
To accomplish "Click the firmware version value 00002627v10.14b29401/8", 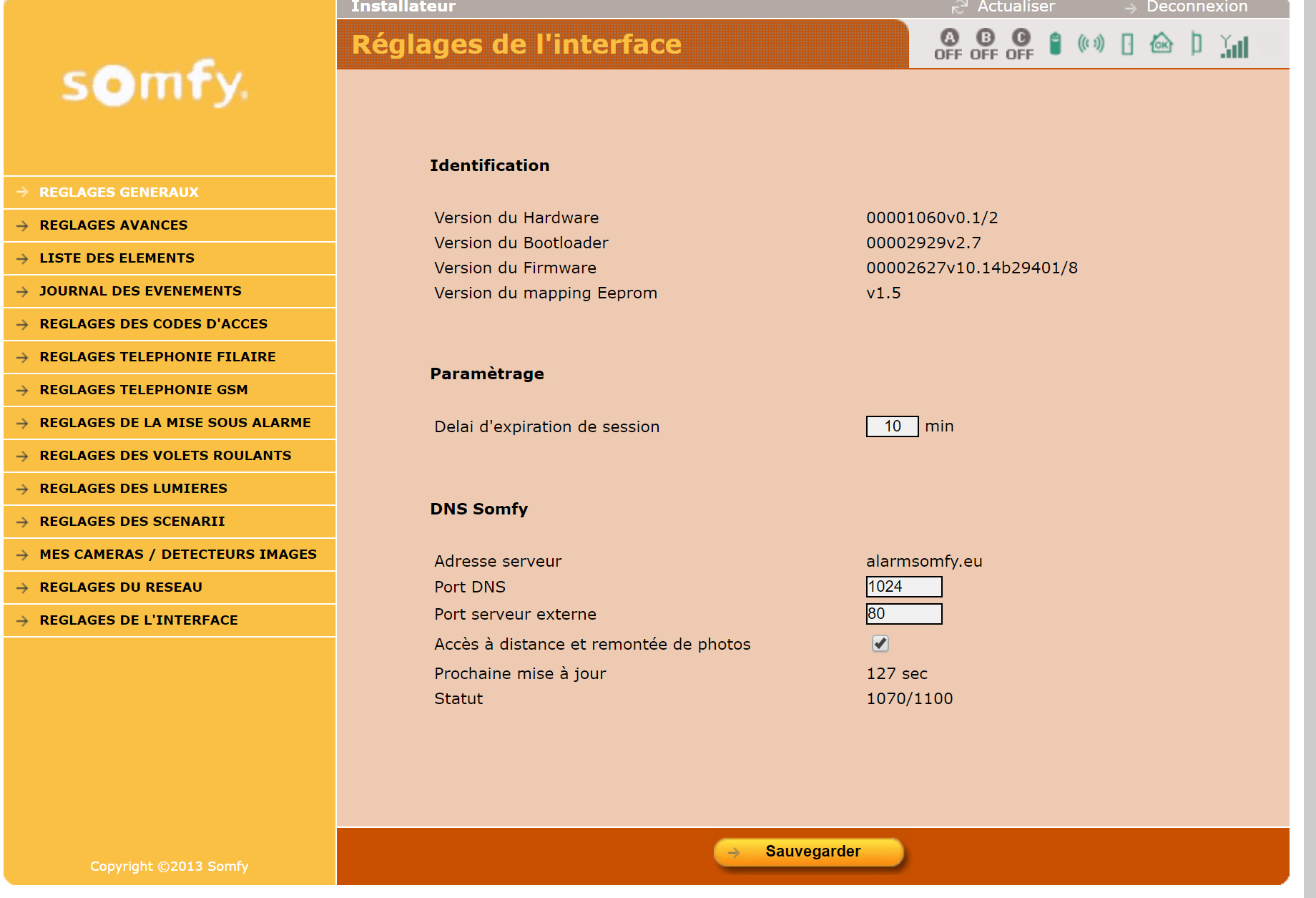I will pos(972,268).
